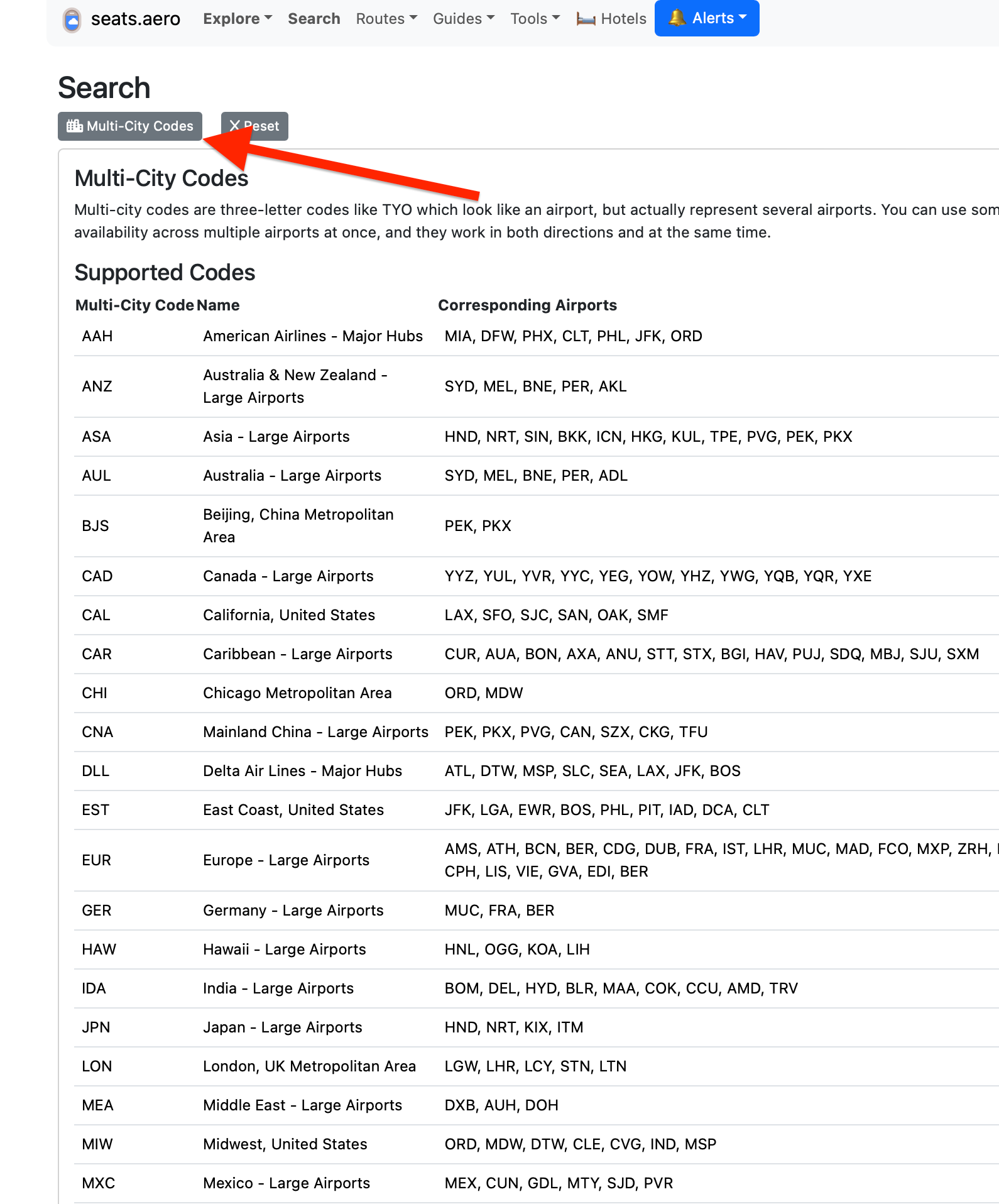Click the bed icon next to Hotels
This screenshot has height=1204, width=999.
click(586, 19)
